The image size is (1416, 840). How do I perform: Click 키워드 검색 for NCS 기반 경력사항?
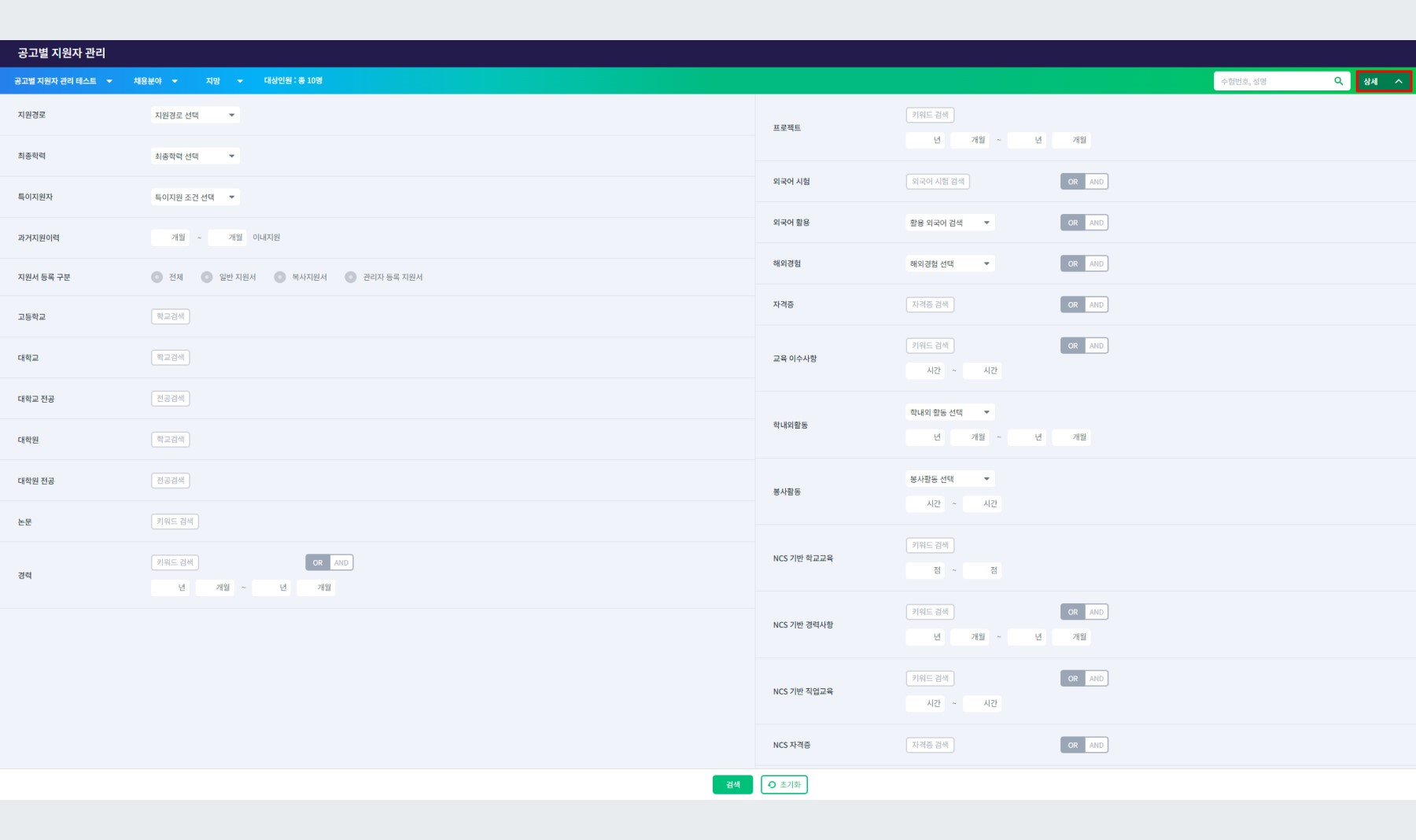pyautogui.click(x=930, y=612)
